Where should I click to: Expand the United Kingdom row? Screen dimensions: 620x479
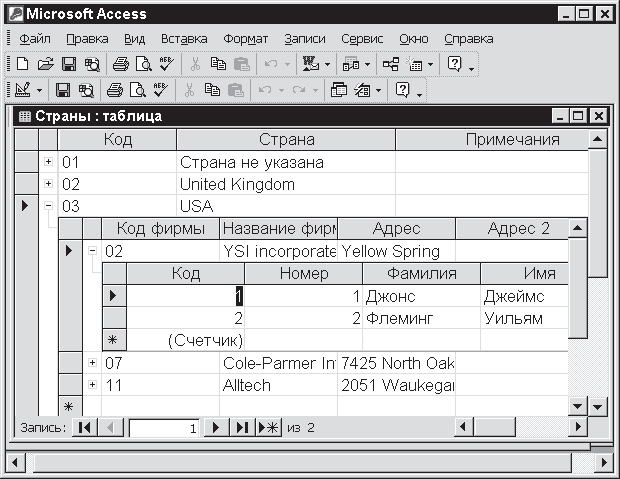click(48, 184)
